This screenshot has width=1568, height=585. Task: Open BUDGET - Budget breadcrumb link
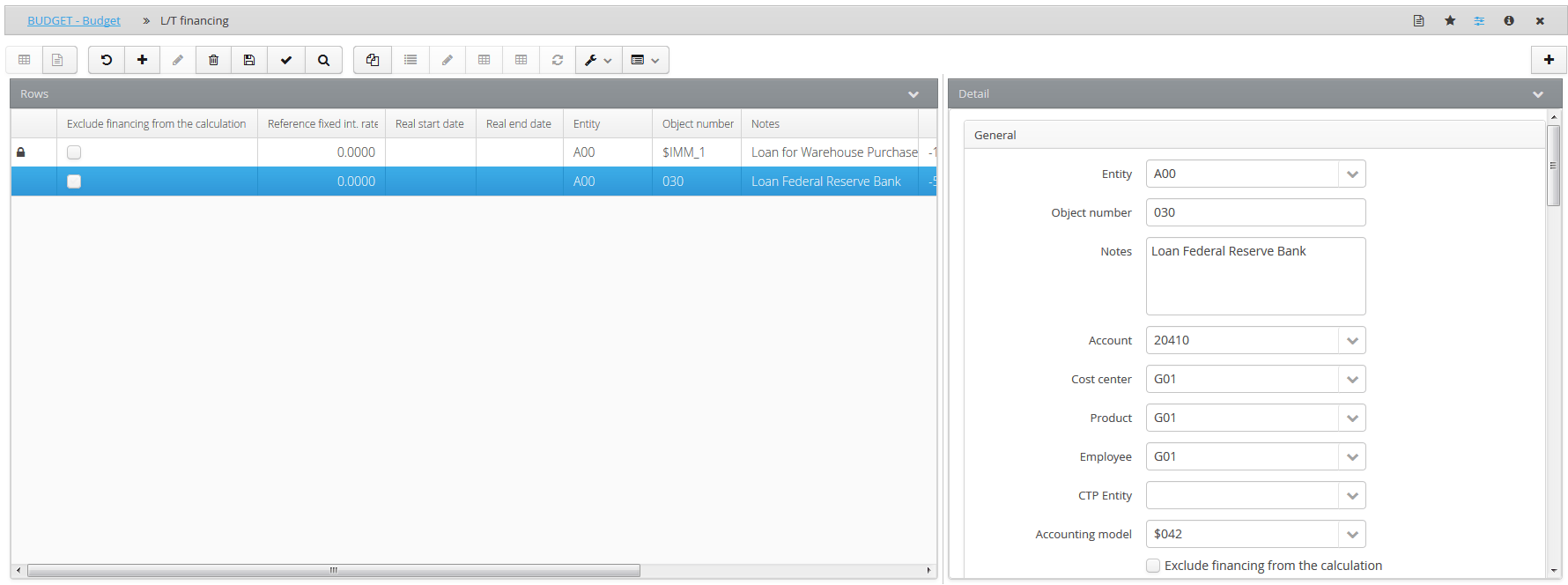pos(74,20)
